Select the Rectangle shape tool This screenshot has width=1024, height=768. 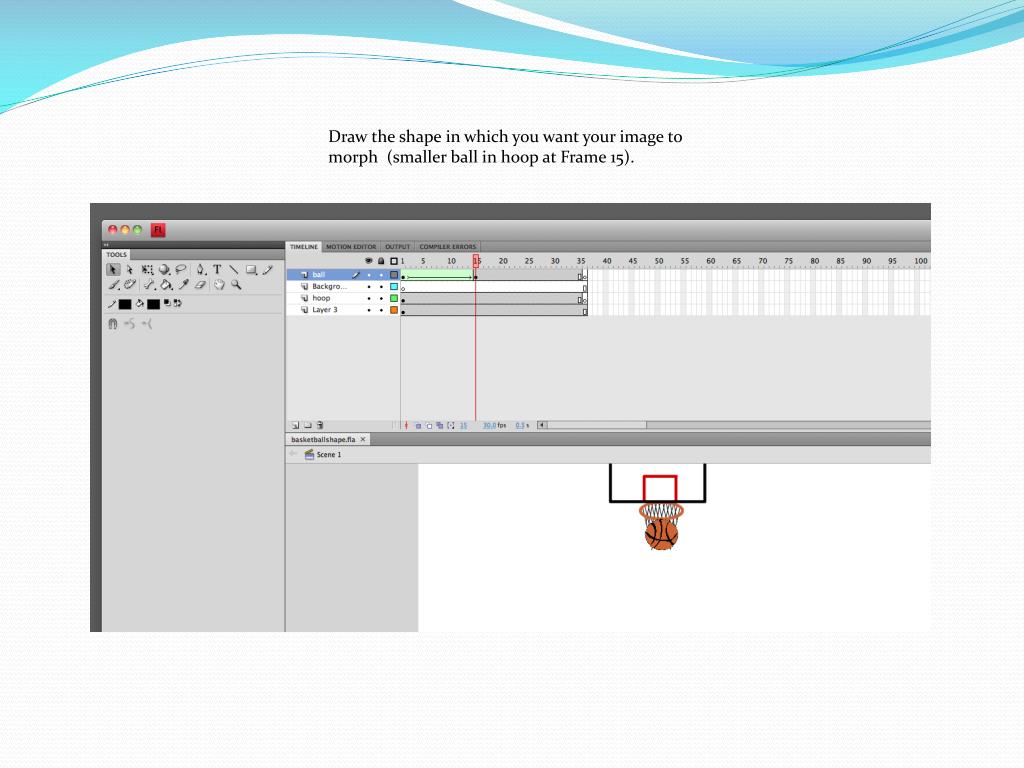pyautogui.click(x=251, y=270)
